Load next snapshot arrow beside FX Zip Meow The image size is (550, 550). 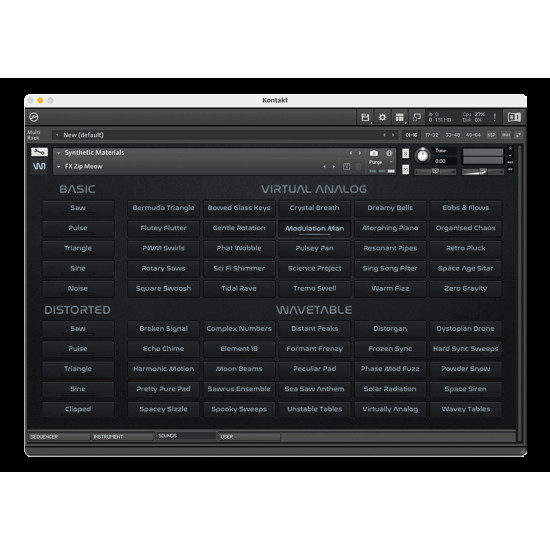[x=334, y=167]
